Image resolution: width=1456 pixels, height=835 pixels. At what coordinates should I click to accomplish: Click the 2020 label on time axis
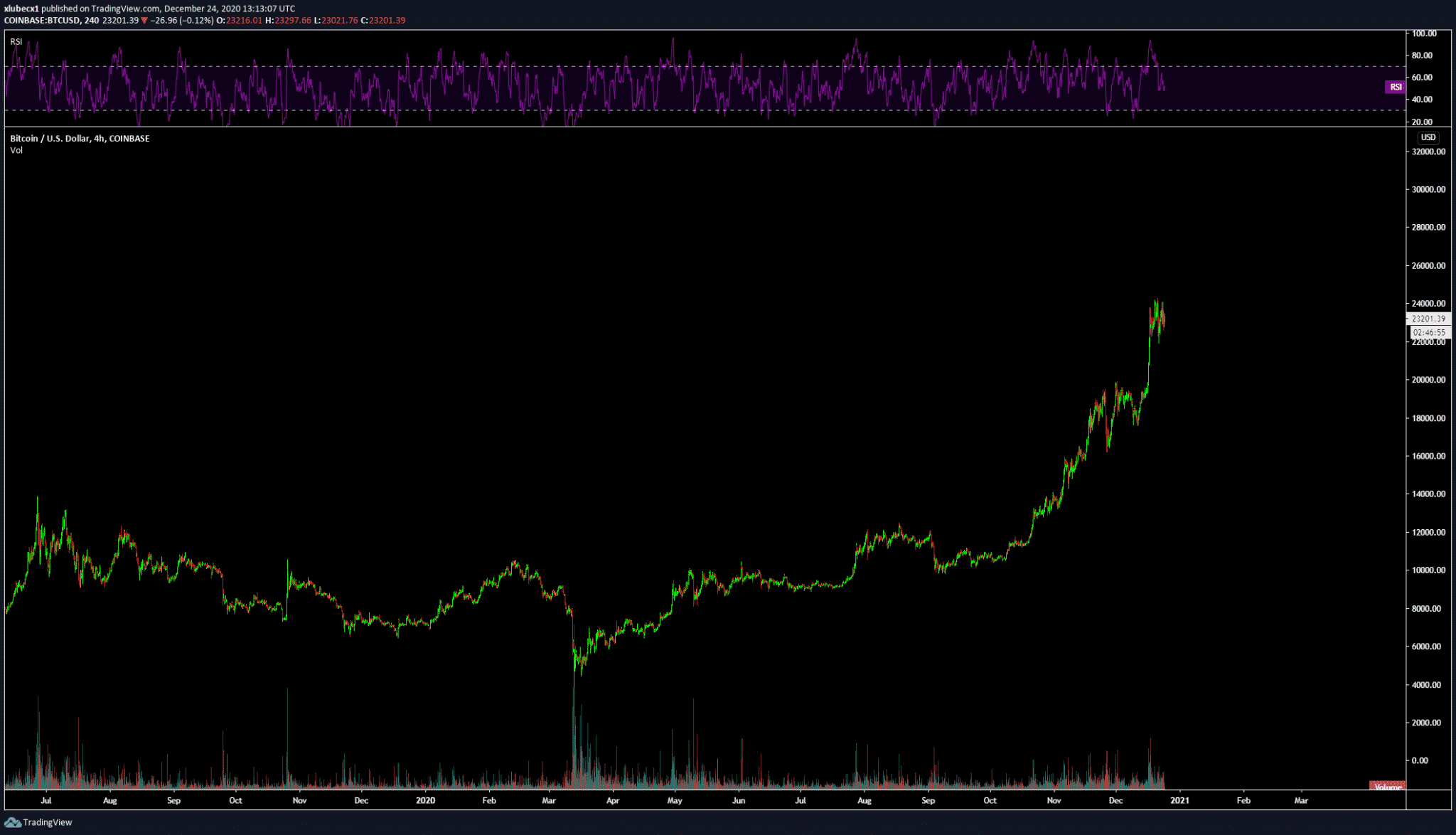[x=425, y=800]
